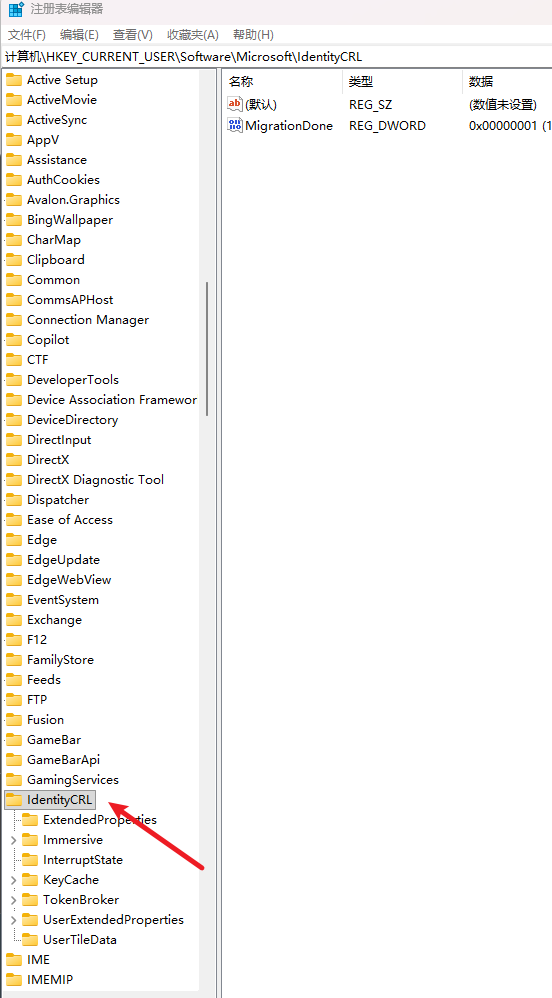The height and width of the screenshot is (998, 552).
Task: Select the AuthCookies folder icon
Action: click(x=14, y=179)
